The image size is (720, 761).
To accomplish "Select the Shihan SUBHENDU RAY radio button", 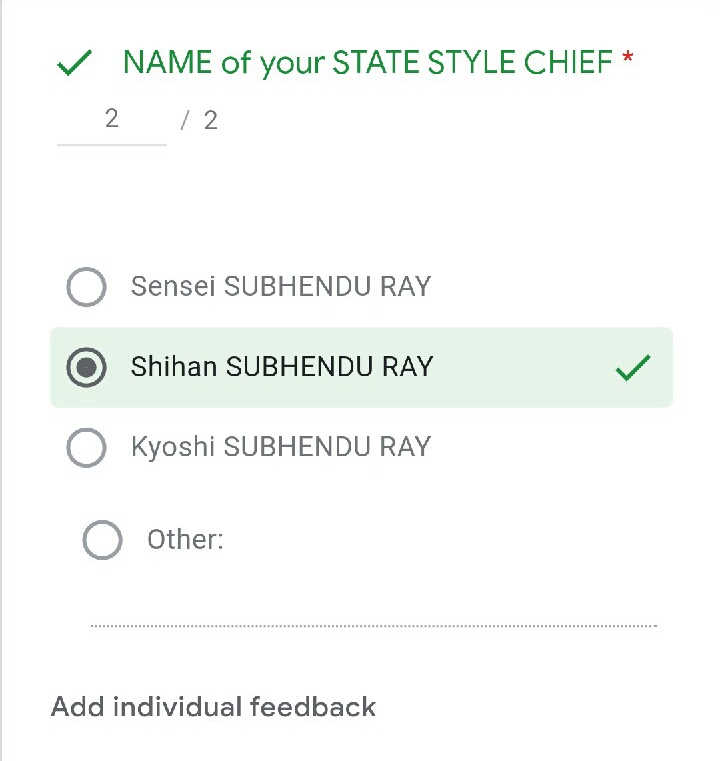I will 86,367.
